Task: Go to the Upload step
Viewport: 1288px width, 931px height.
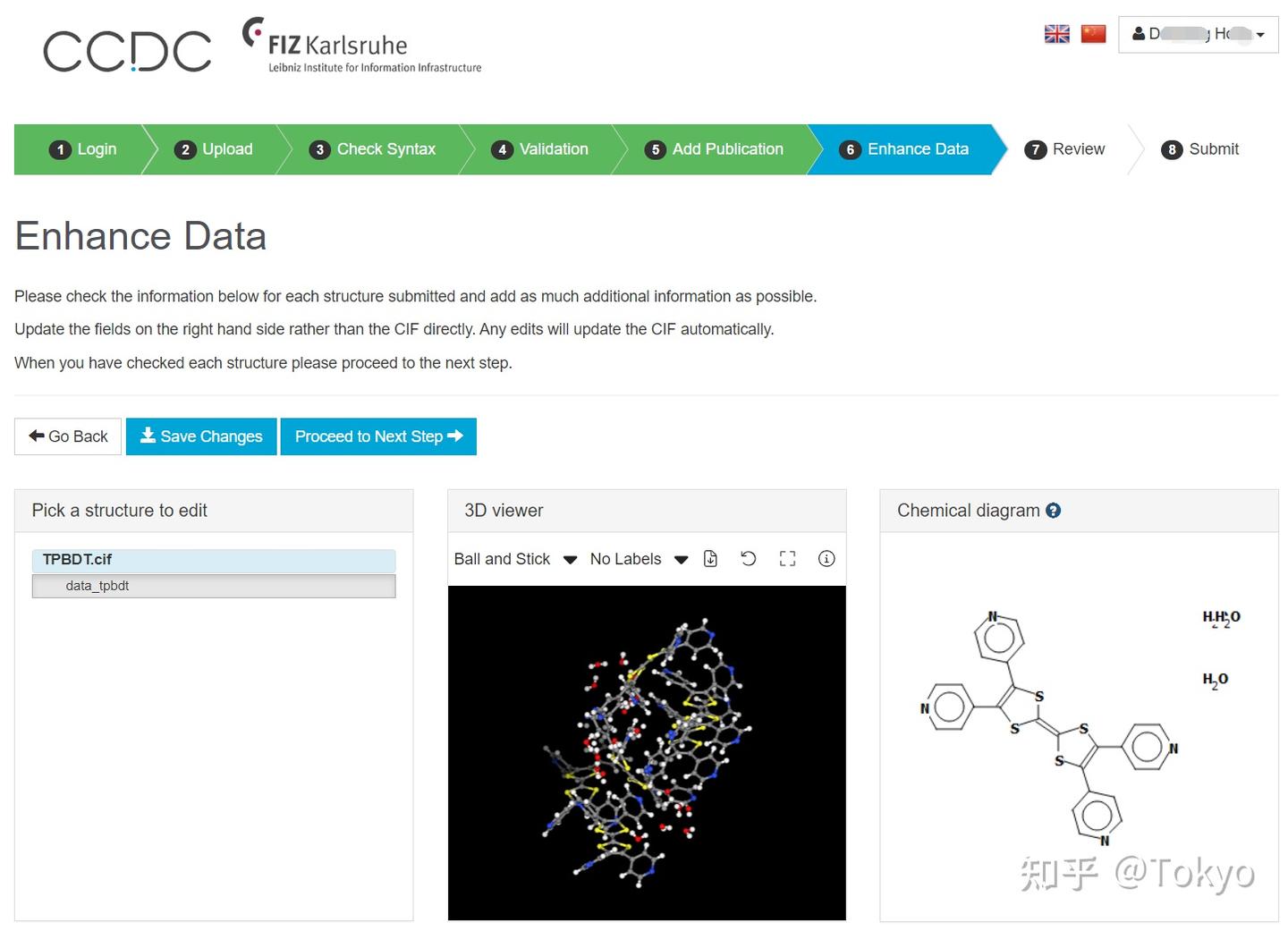Action: point(215,149)
